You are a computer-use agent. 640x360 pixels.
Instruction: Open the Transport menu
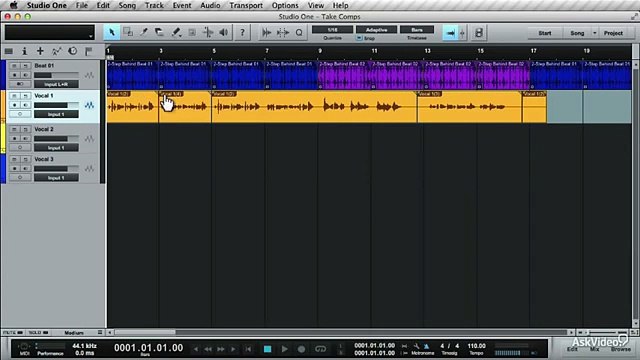point(246,5)
